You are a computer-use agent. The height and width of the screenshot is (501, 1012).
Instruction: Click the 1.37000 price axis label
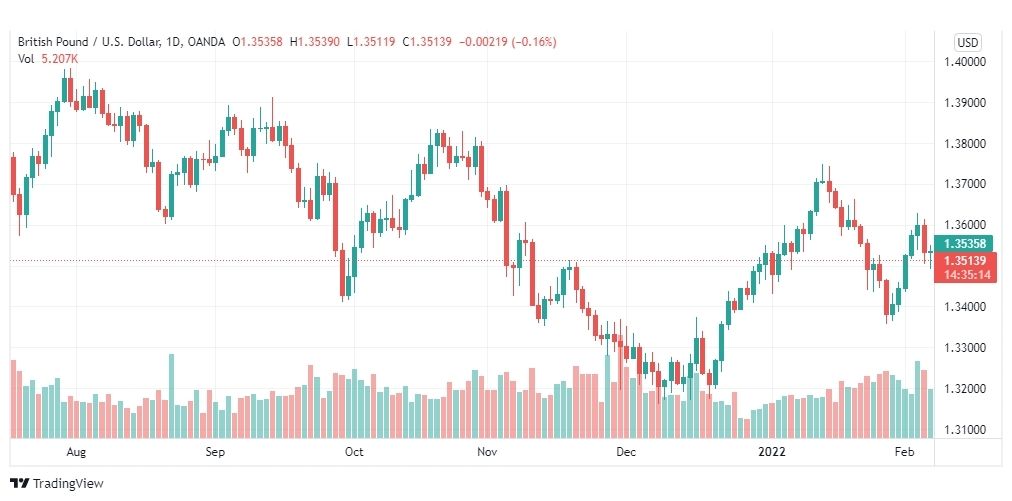pyautogui.click(x=964, y=185)
